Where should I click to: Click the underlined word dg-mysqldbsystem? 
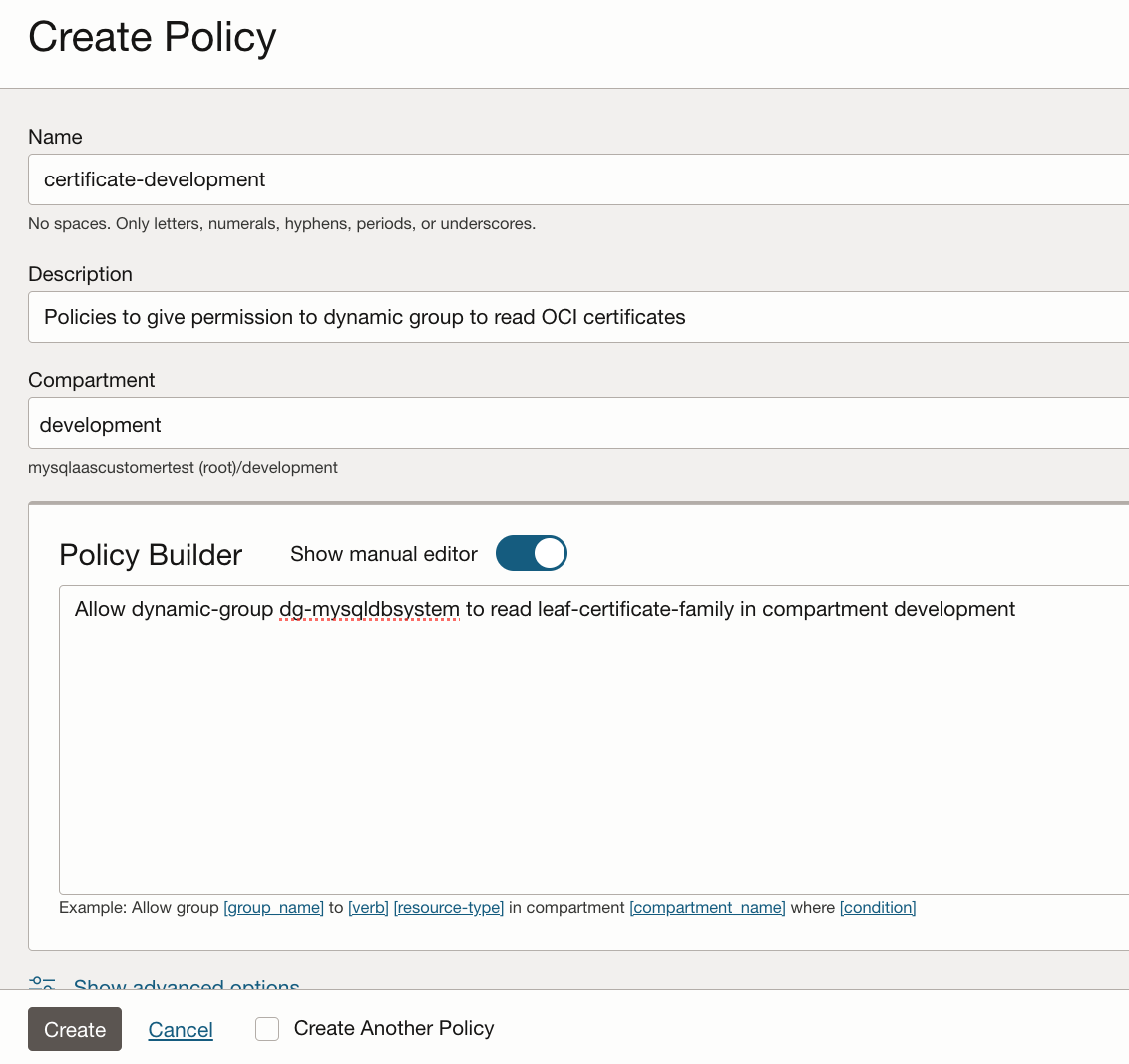(370, 609)
